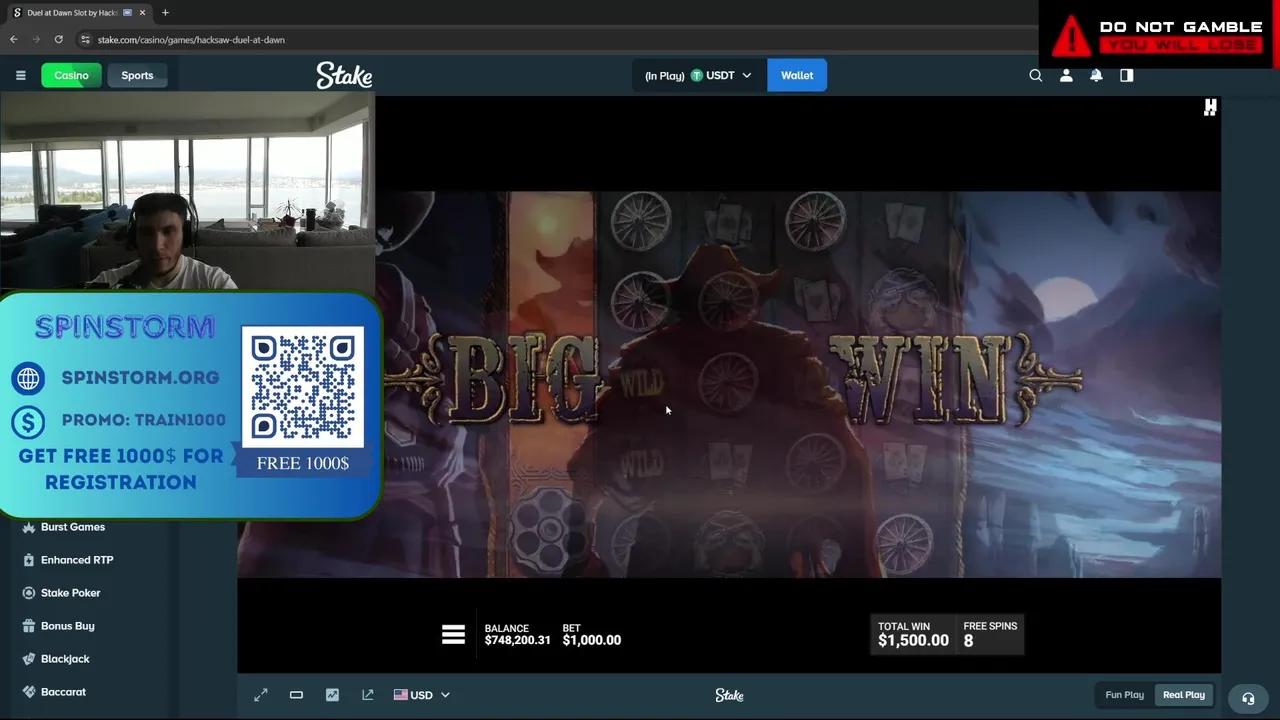Open the notifications bell
The height and width of the screenshot is (720, 1280).
[x=1096, y=75]
